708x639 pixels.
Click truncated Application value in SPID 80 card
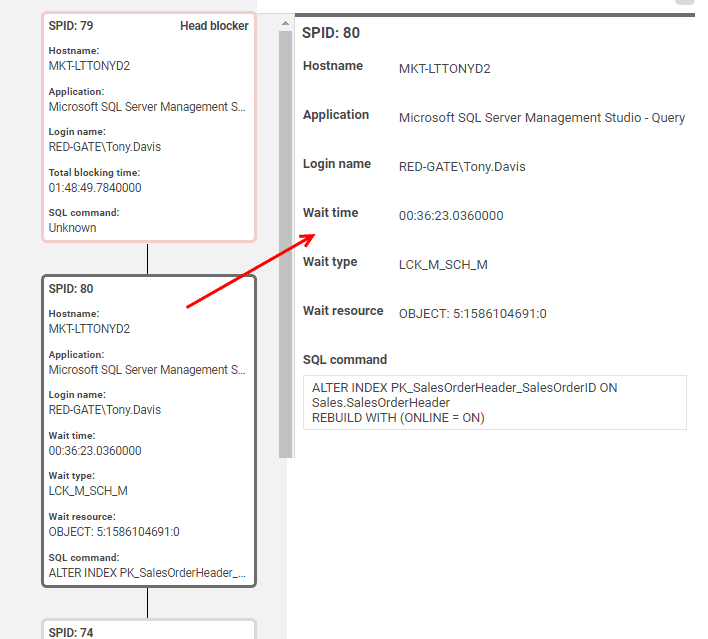point(147,369)
